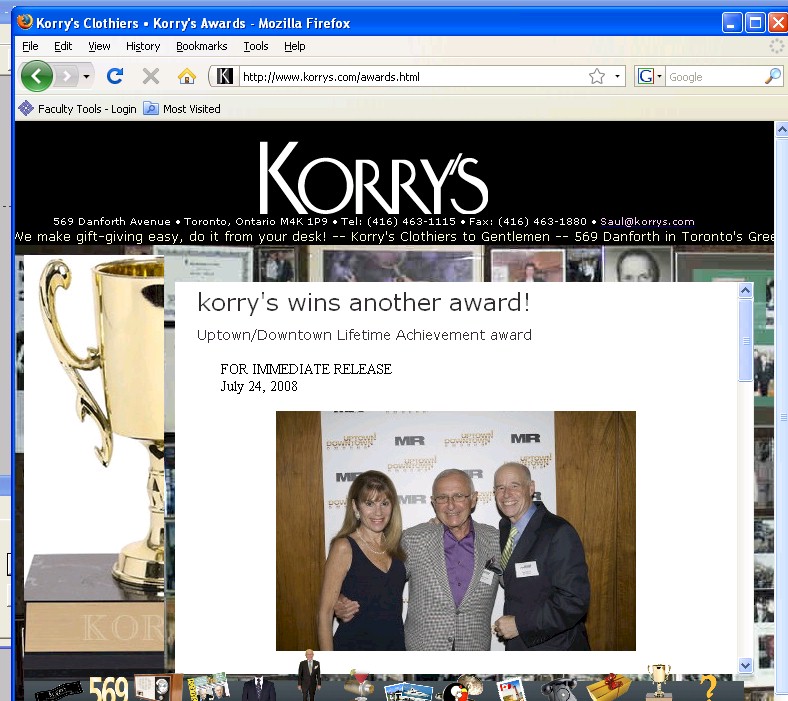788x701 pixels.
Task: Go back with the green Back arrow
Action: click(x=37, y=76)
